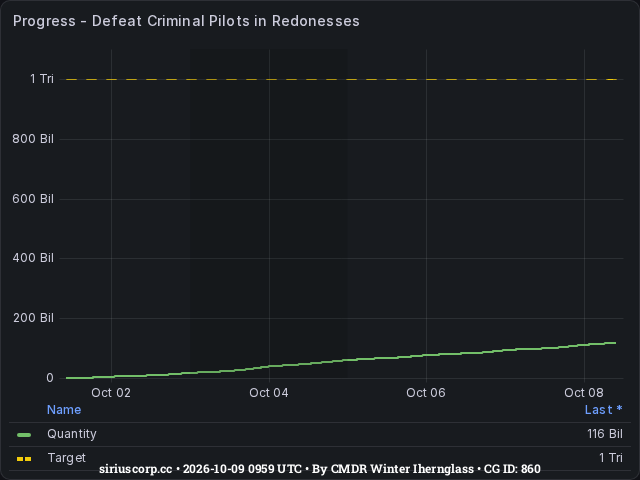640x480 pixels.
Task: Click the green Quantity color swatch
Action: (x=24, y=435)
